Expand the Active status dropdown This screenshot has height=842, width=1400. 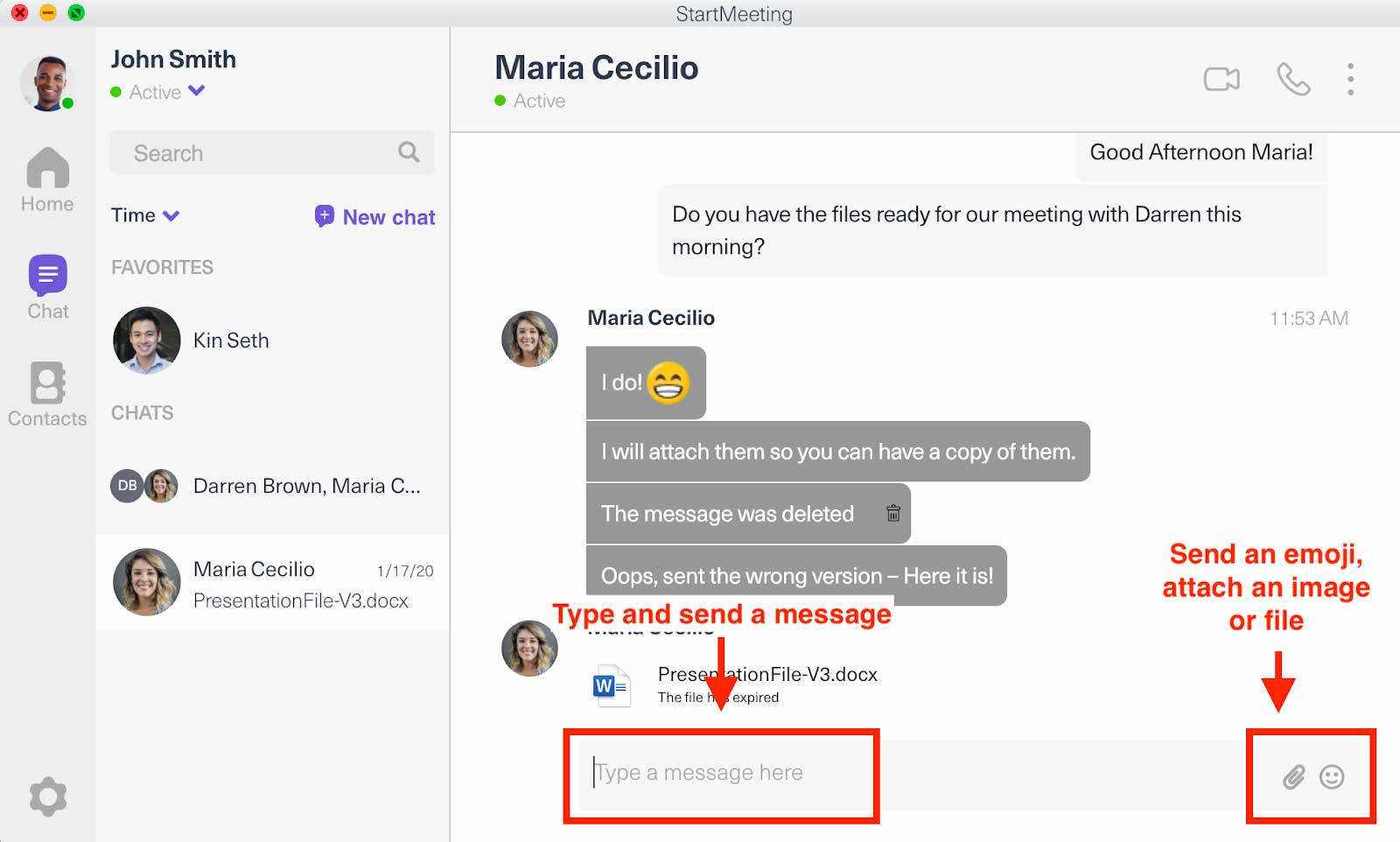coord(197,91)
